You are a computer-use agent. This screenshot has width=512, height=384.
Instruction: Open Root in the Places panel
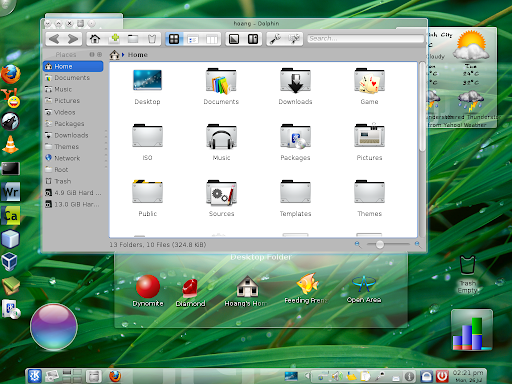point(73,170)
